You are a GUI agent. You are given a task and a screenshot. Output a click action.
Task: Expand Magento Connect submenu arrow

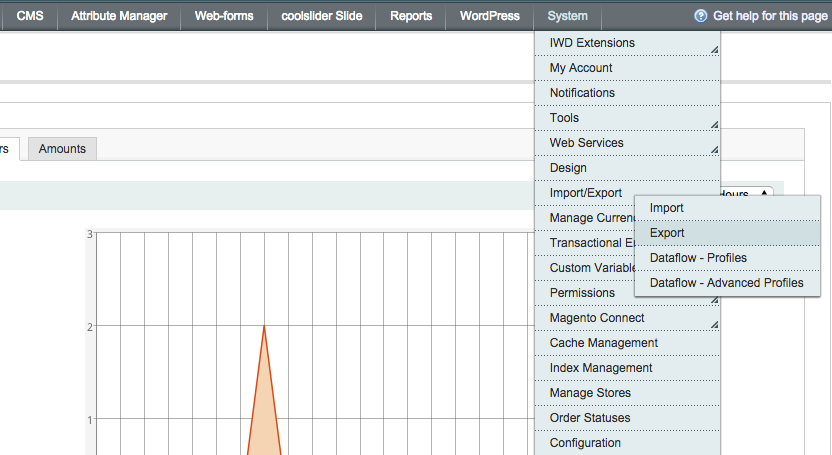tap(715, 325)
